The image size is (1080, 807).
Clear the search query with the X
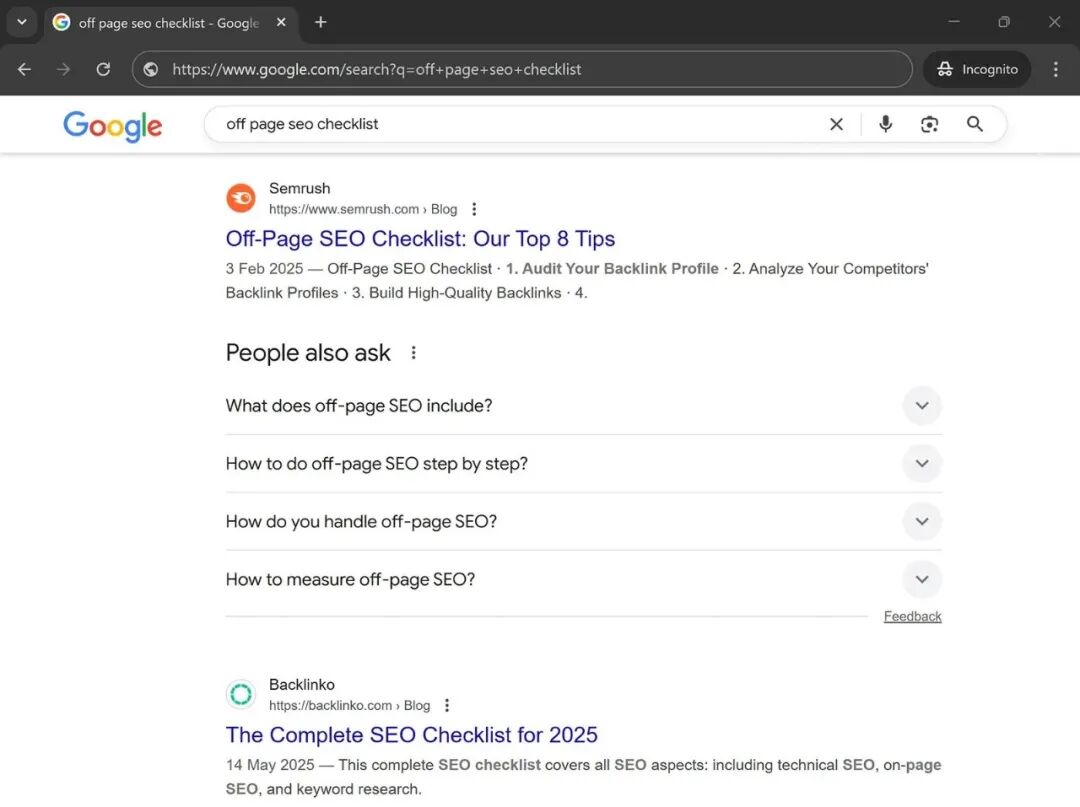click(x=836, y=124)
